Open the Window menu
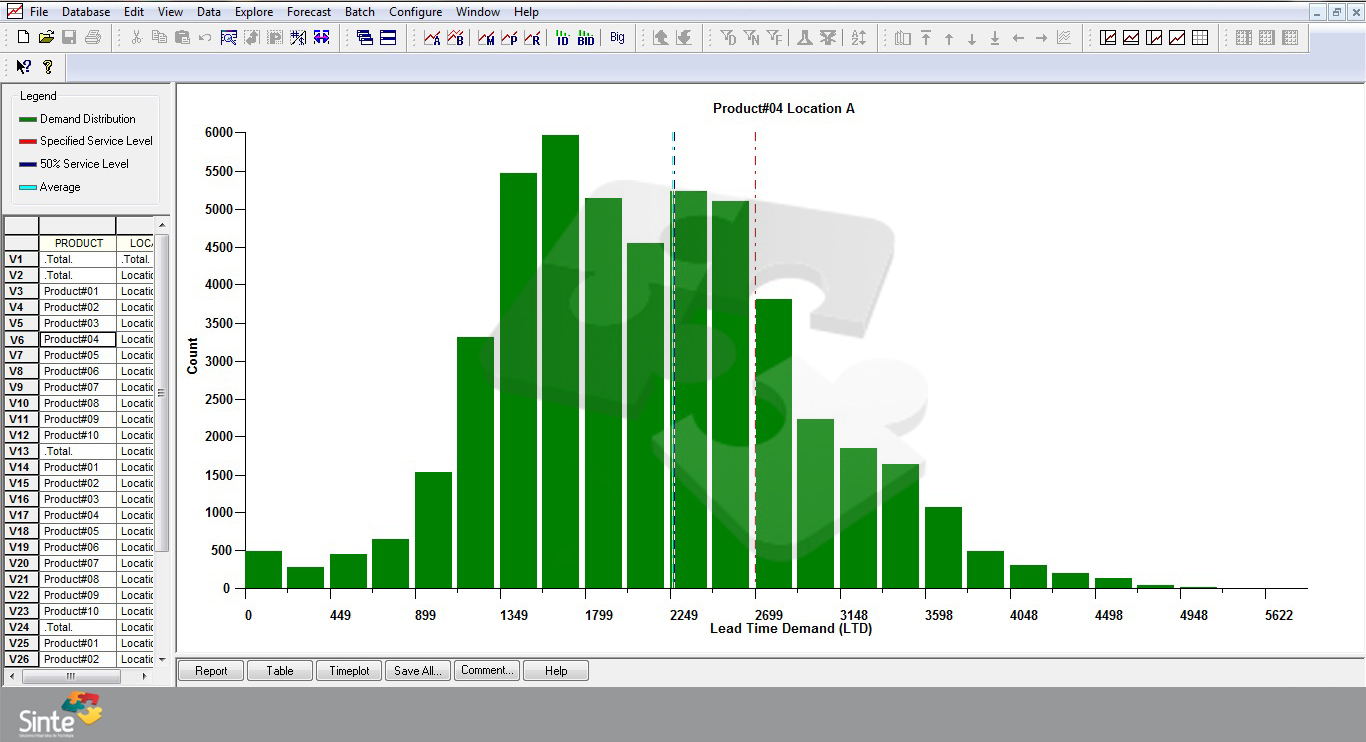The height and width of the screenshot is (742, 1366). pos(478,12)
